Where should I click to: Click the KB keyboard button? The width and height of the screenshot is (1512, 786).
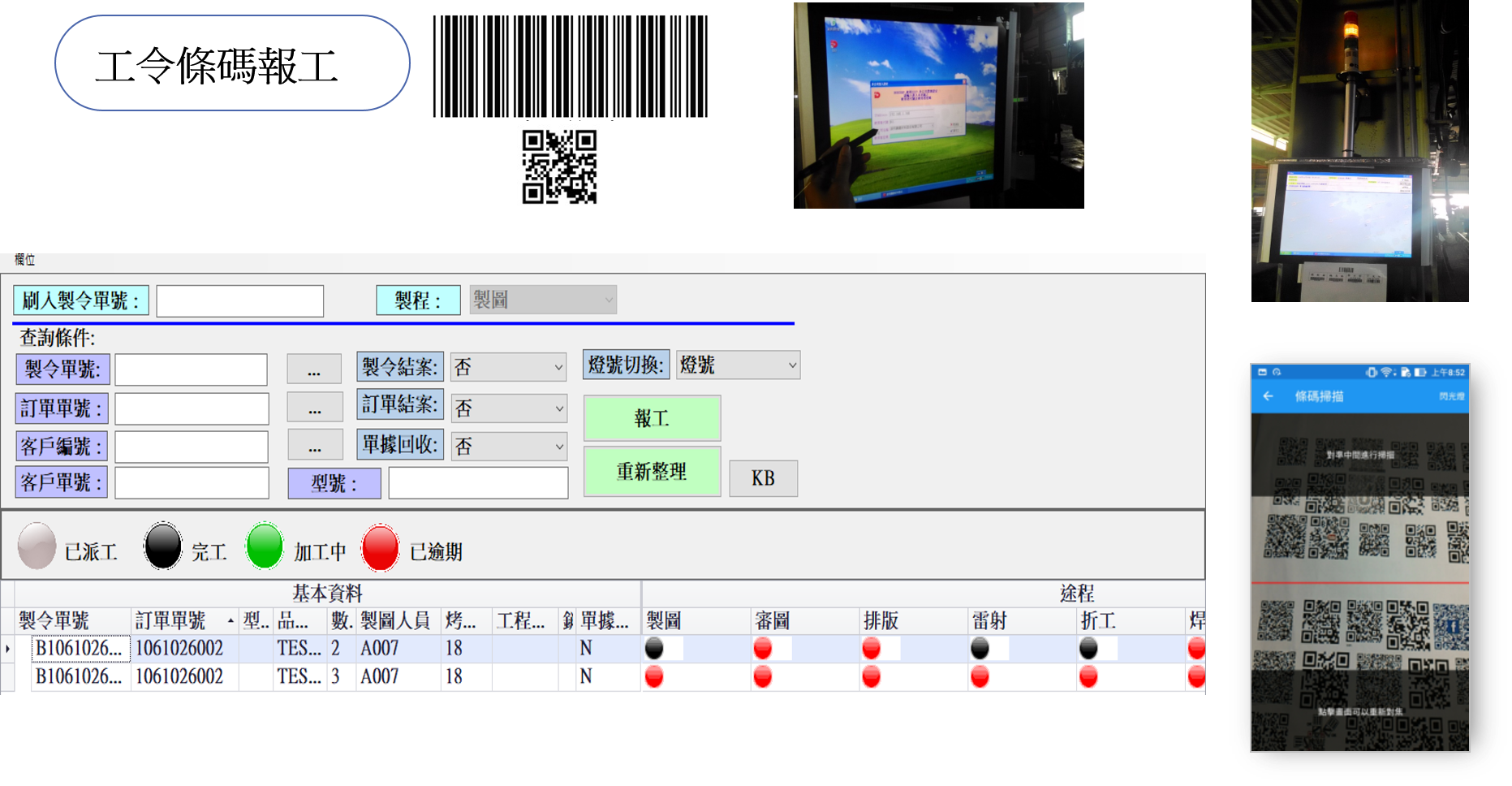pyautogui.click(x=763, y=478)
